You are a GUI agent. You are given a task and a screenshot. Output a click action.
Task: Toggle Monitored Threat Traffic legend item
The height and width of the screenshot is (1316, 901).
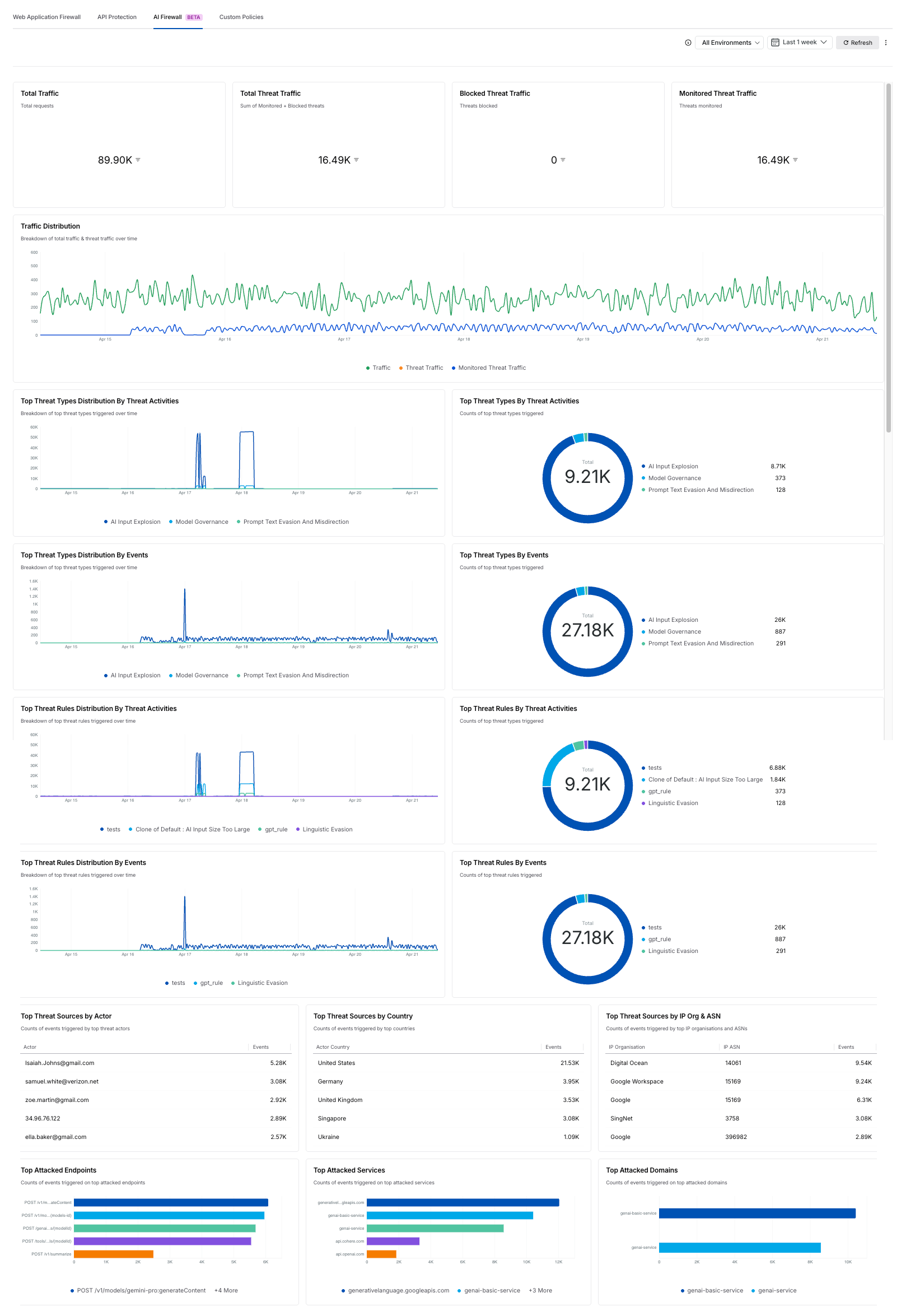[489, 368]
